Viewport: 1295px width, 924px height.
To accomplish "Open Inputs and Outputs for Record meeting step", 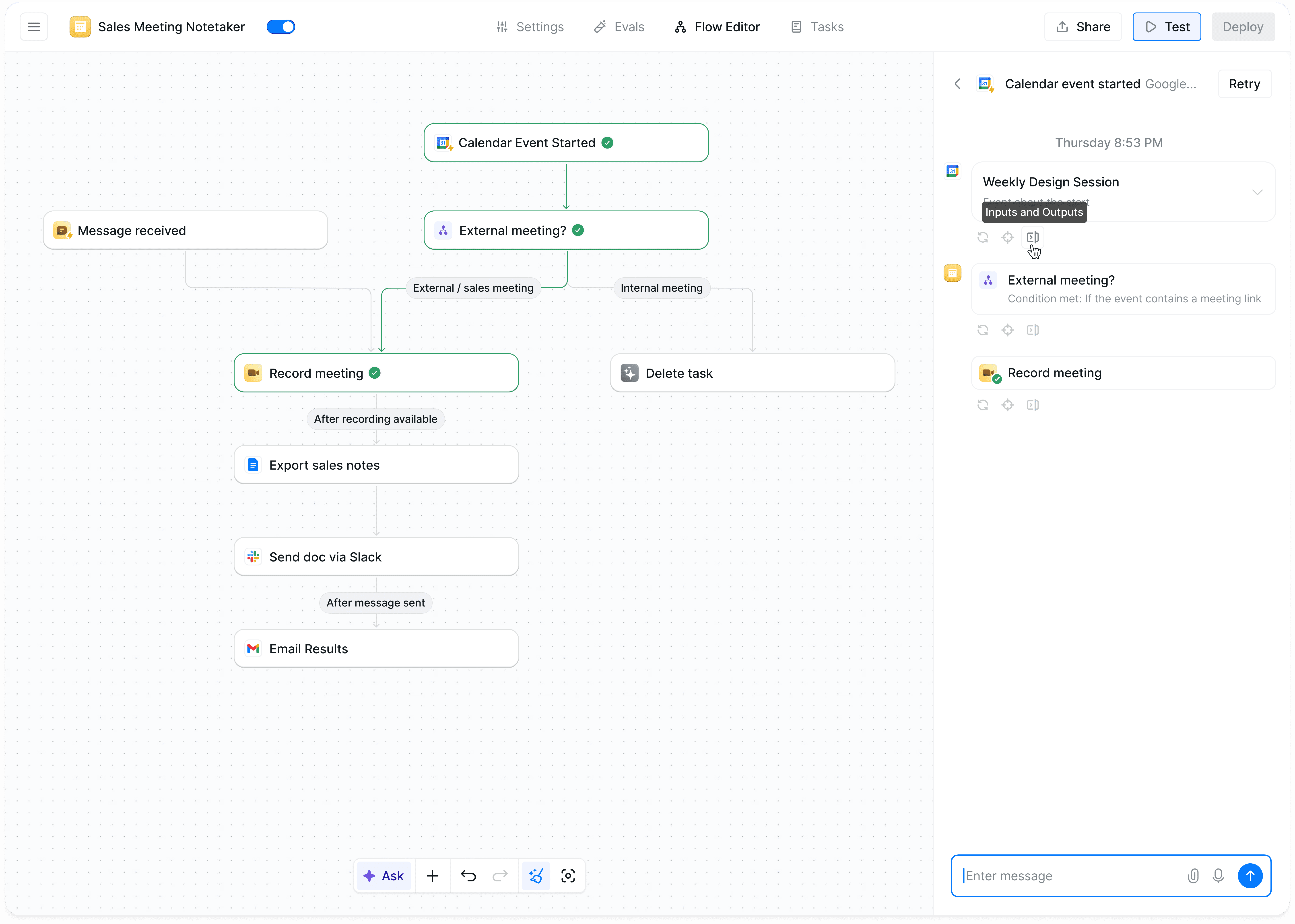I will click(1033, 405).
